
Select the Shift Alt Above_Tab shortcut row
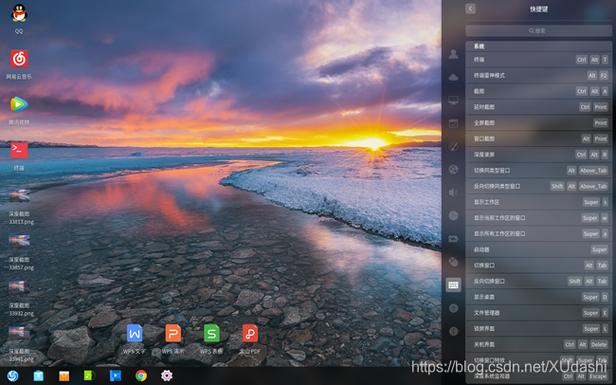pyautogui.click(x=539, y=186)
